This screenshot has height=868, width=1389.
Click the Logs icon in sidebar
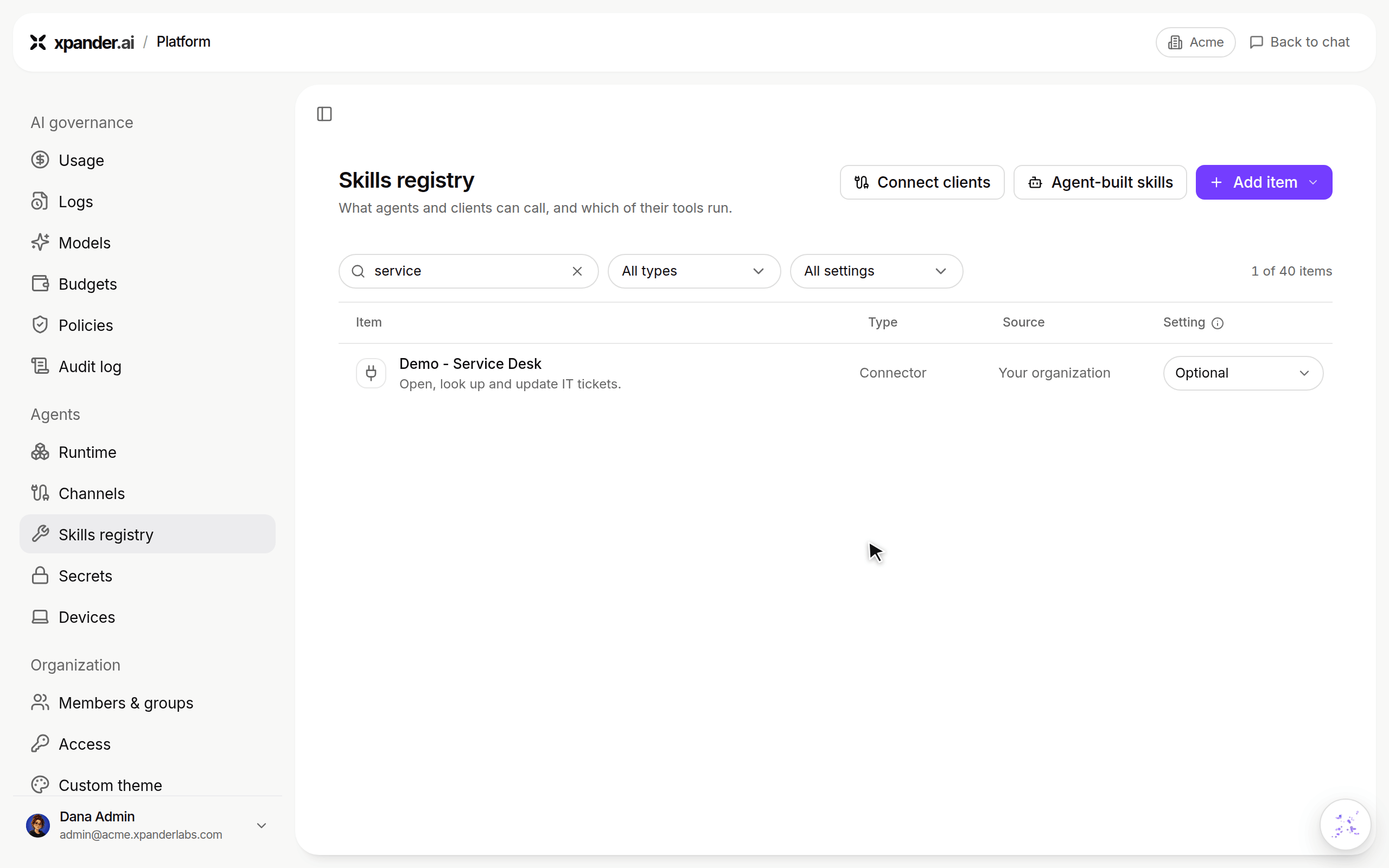pos(40,201)
